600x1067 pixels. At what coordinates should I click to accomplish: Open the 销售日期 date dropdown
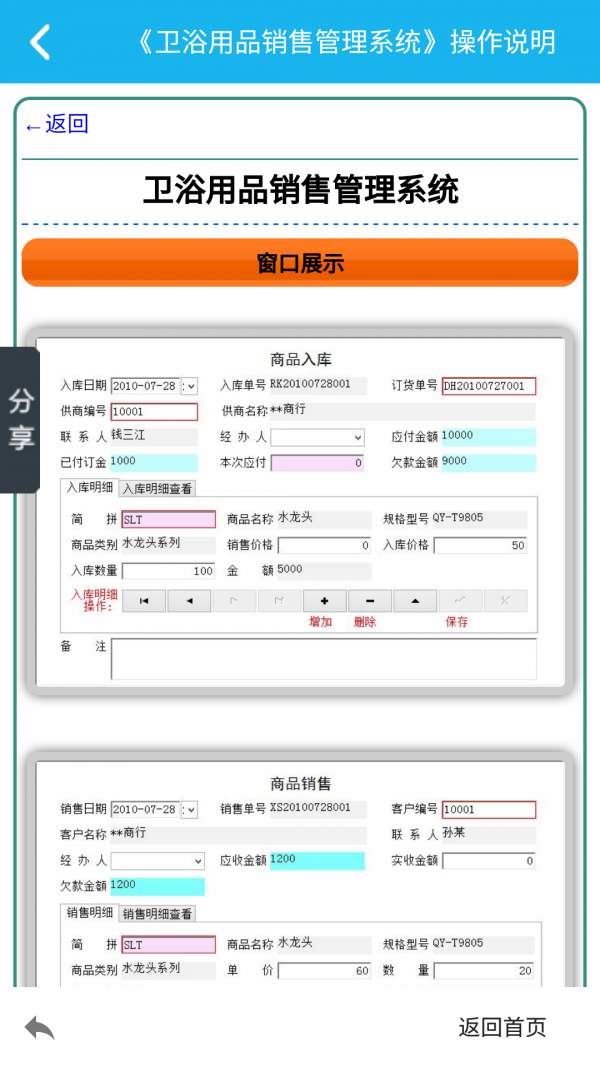(190, 810)
